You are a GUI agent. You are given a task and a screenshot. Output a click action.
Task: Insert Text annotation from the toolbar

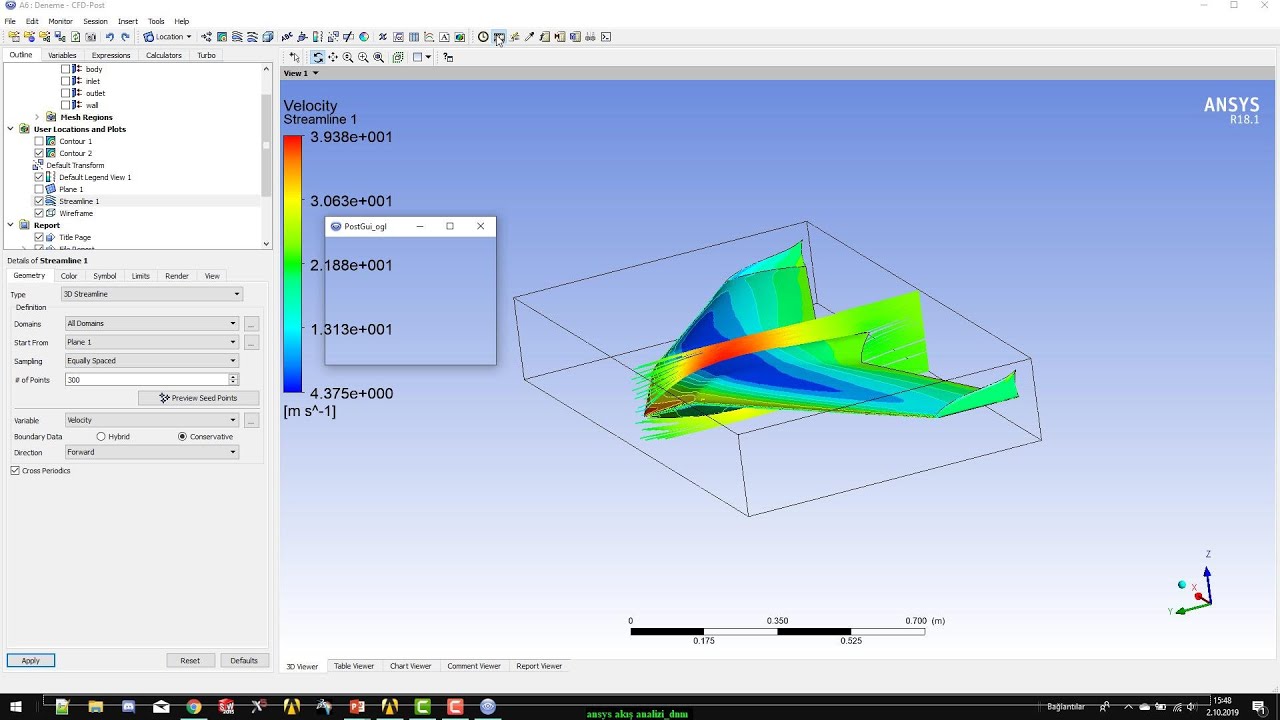click(286, 37)
